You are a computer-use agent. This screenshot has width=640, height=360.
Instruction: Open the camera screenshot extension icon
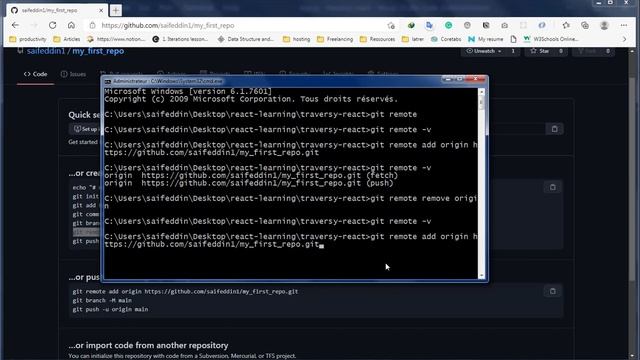(504, 25)
